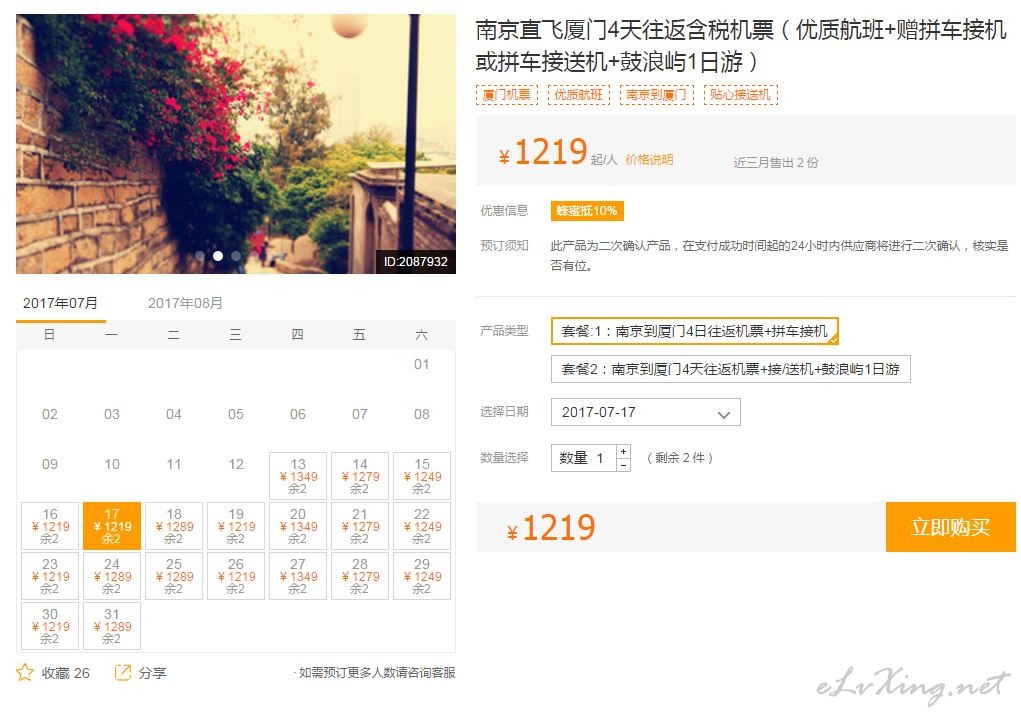1021x719 pixels.
Task: Click the 近三月售出 2 份 text
Action: click(x=776, y=162)
